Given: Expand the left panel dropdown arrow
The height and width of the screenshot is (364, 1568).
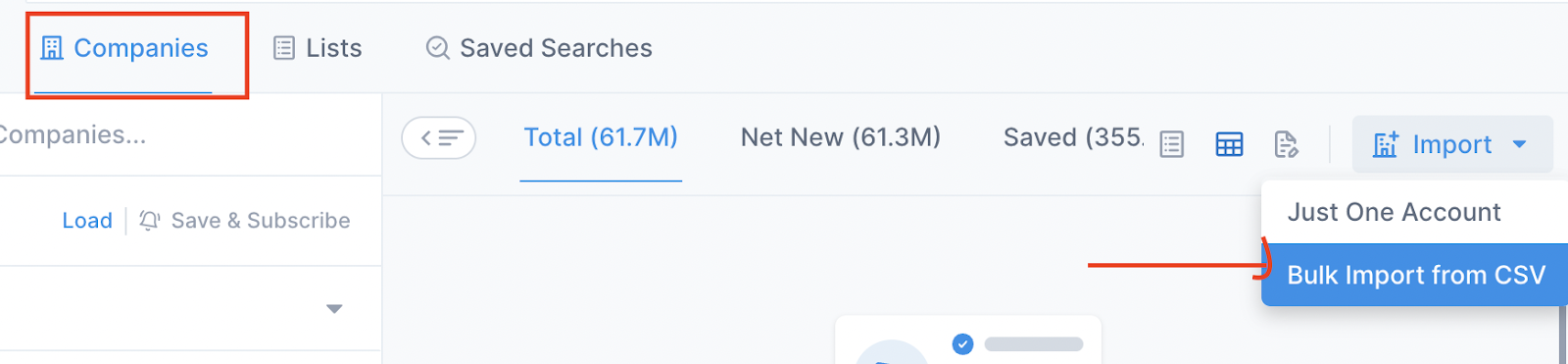Looking at the screenshot, I should click(334, 309).
